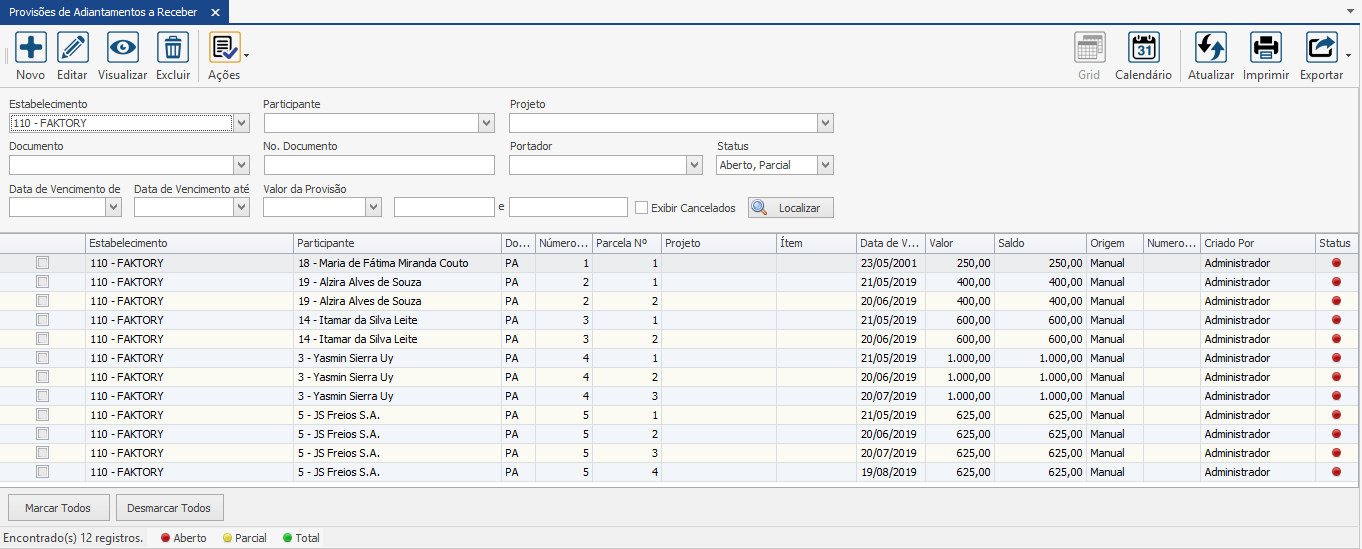Open the Ações checklist icon
Viewport: 1362px width, 549px height.
224,48
